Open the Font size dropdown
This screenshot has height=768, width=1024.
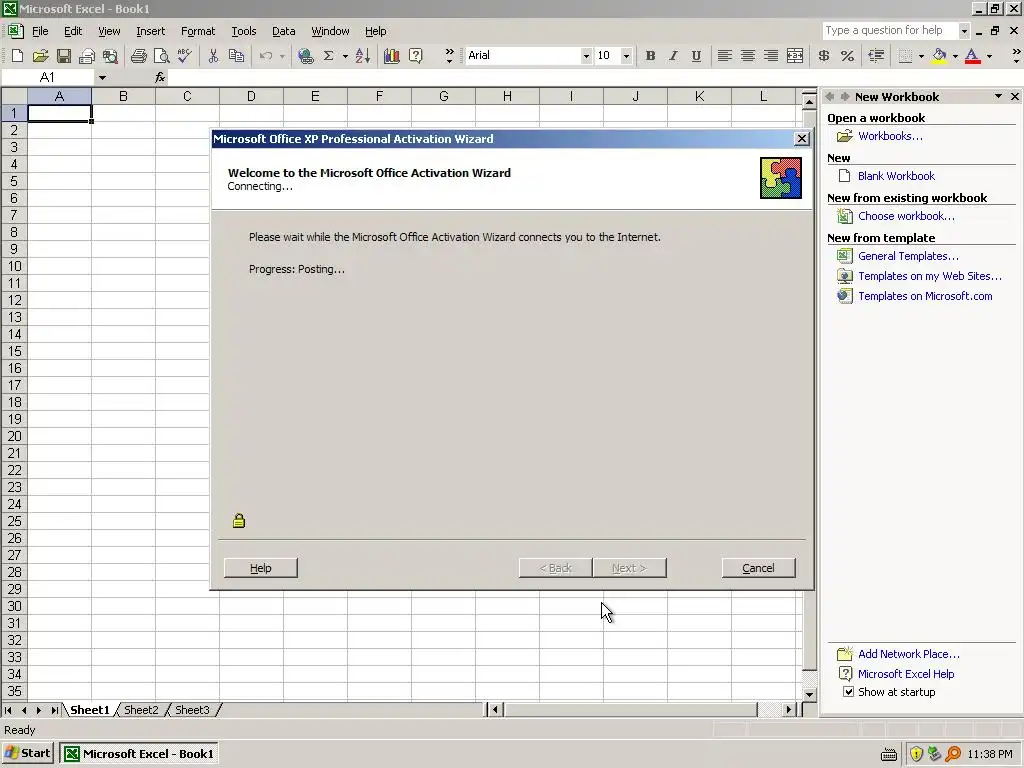click(626, 56)
